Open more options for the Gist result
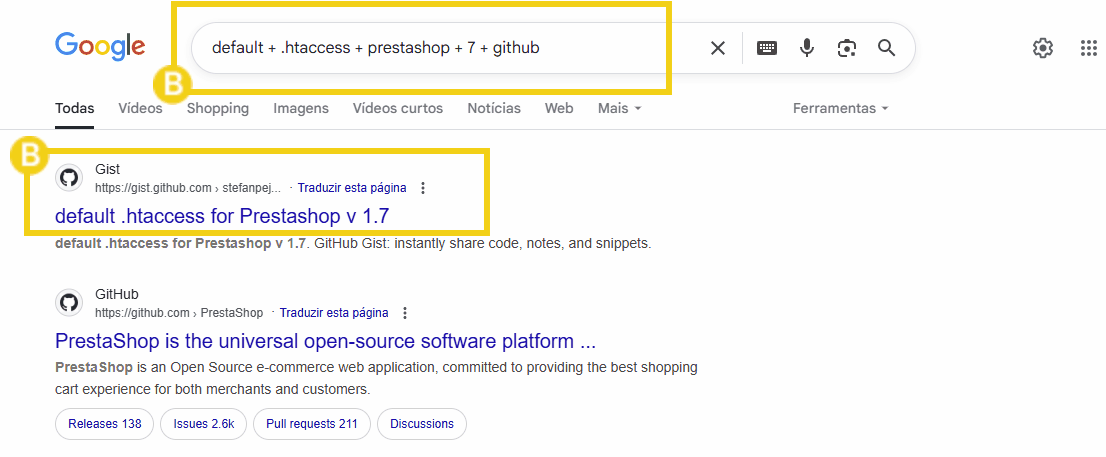 [x=423, y=188]
